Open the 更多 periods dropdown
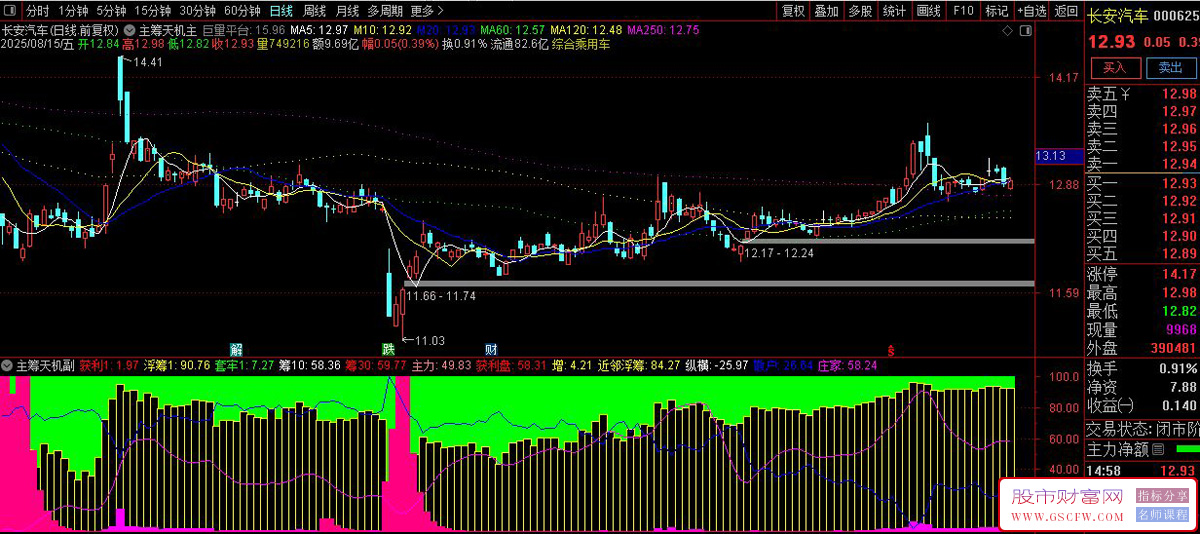Viewport: 1200px width, 534px height. click(428, 11)
